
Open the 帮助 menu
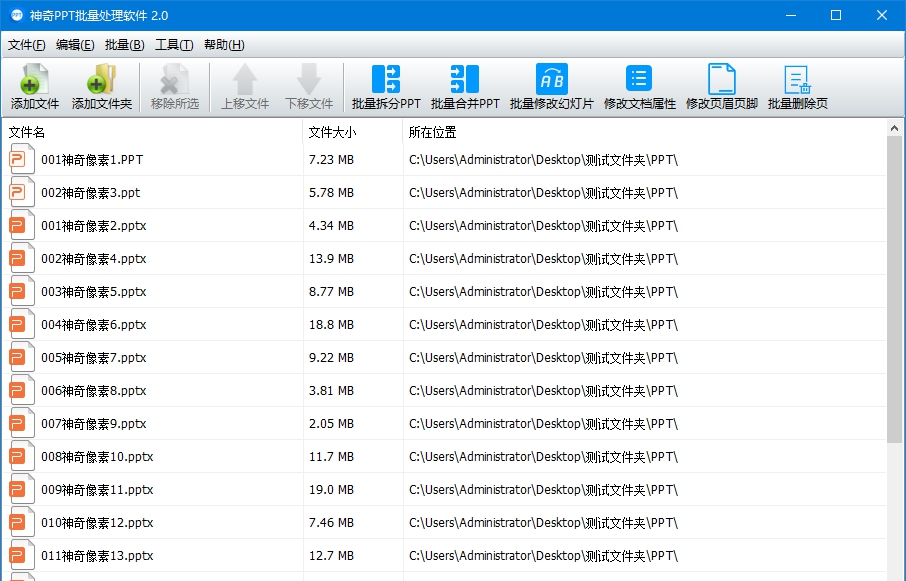pyautogui.click(x=222, y=45)
